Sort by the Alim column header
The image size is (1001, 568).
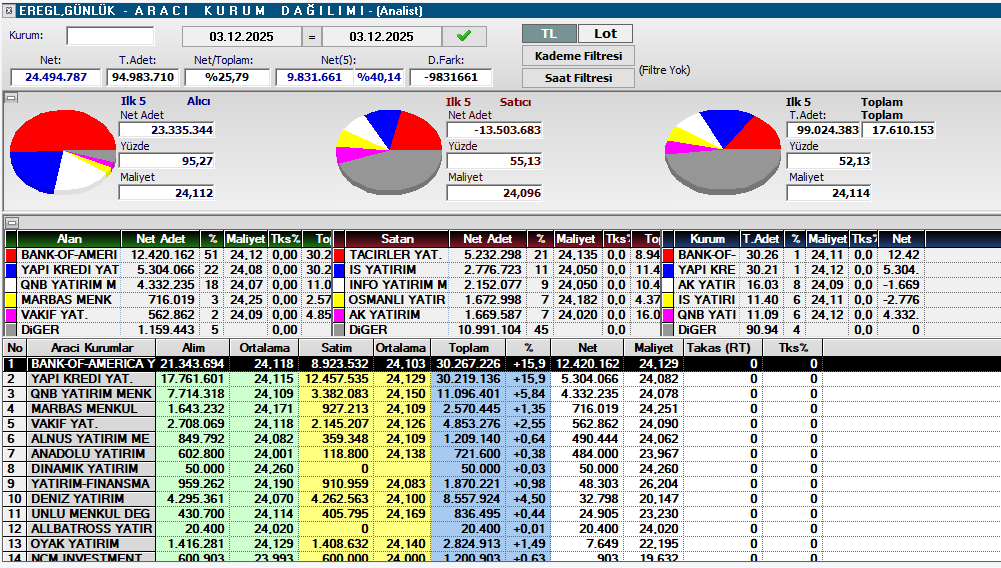tap(194, 348)
